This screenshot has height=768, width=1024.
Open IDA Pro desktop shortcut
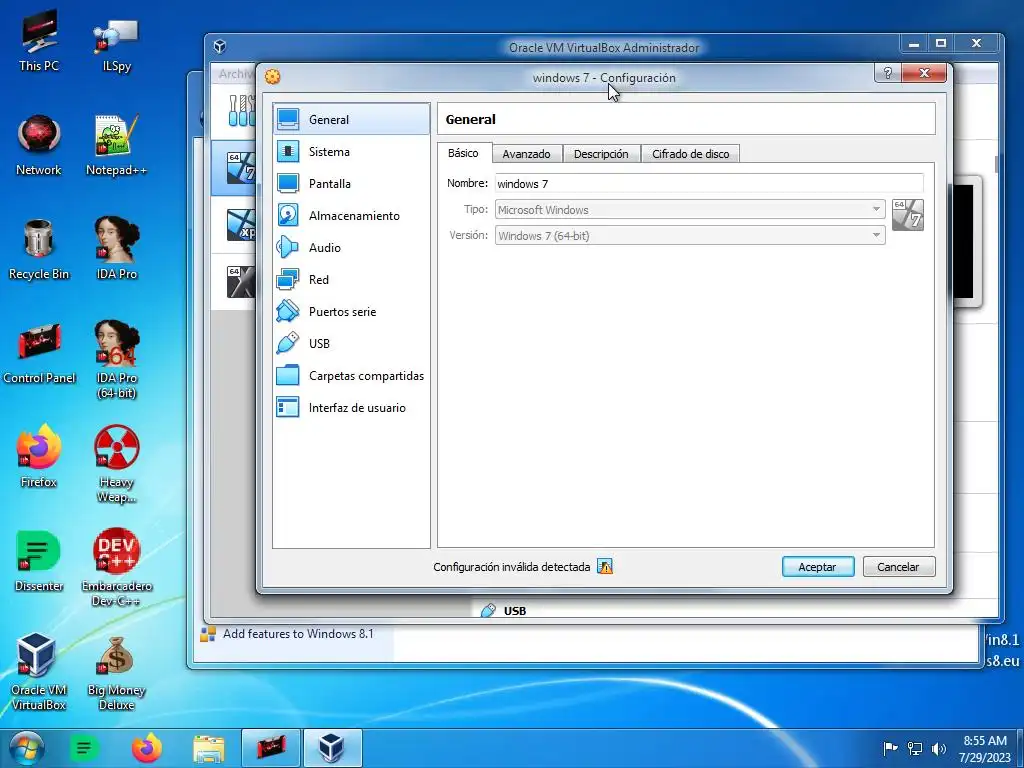[x=116, y=248]
